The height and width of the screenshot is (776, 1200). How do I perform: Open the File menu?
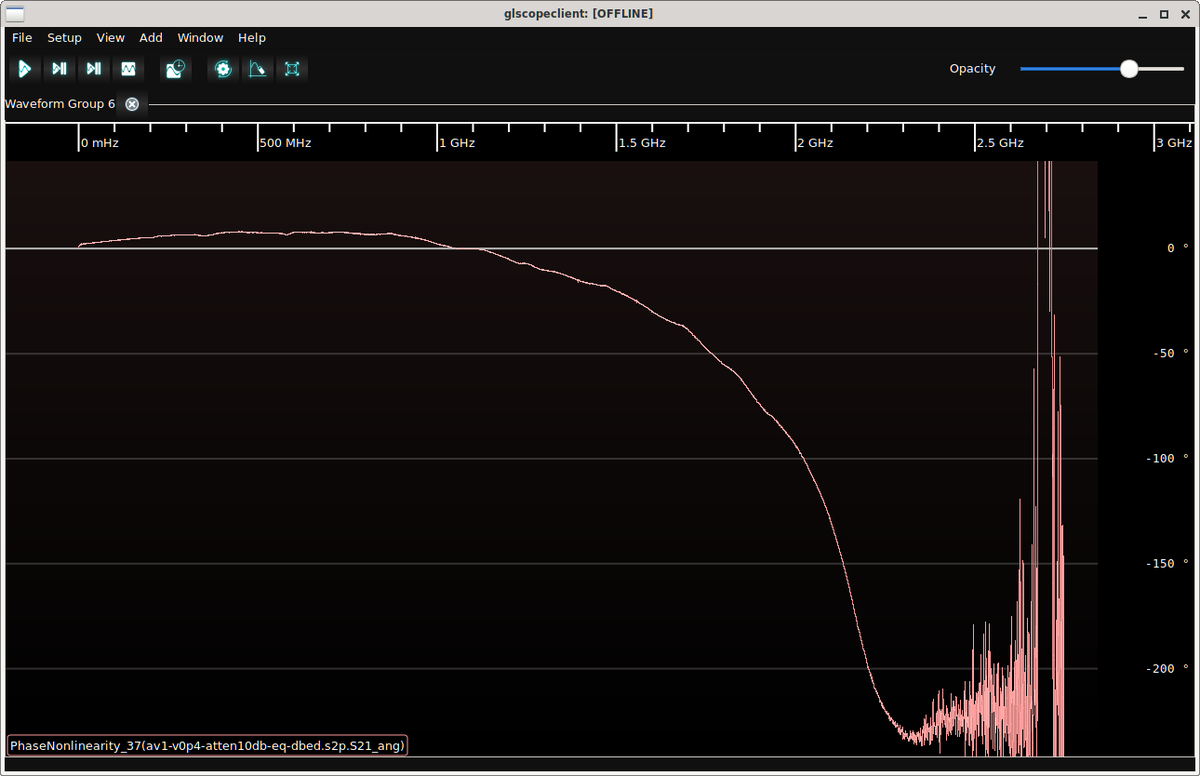click(22, 38)
